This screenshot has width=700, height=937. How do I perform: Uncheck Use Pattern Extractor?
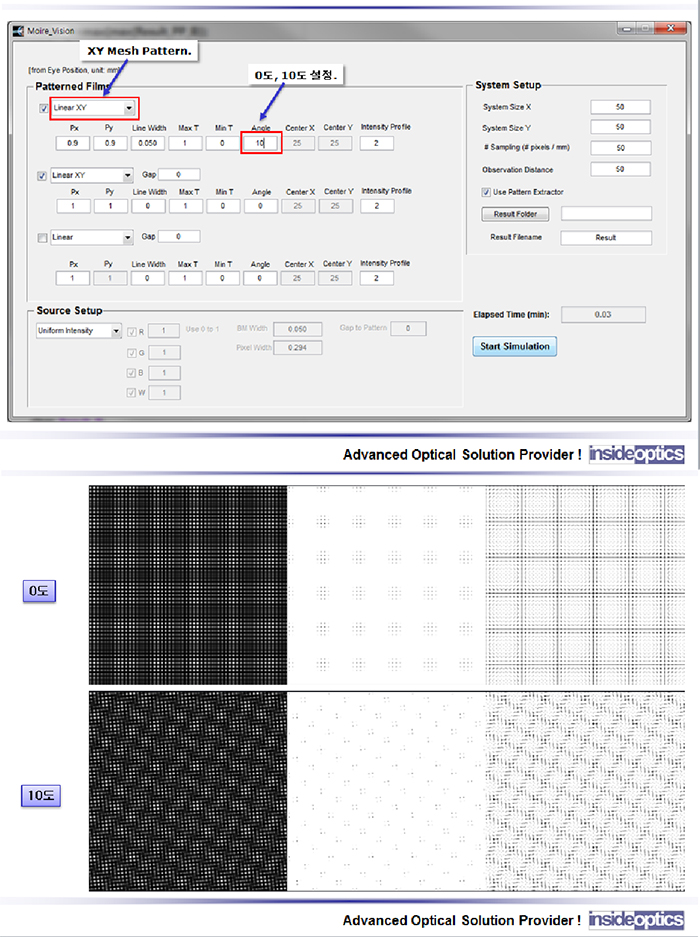(486, 191)
